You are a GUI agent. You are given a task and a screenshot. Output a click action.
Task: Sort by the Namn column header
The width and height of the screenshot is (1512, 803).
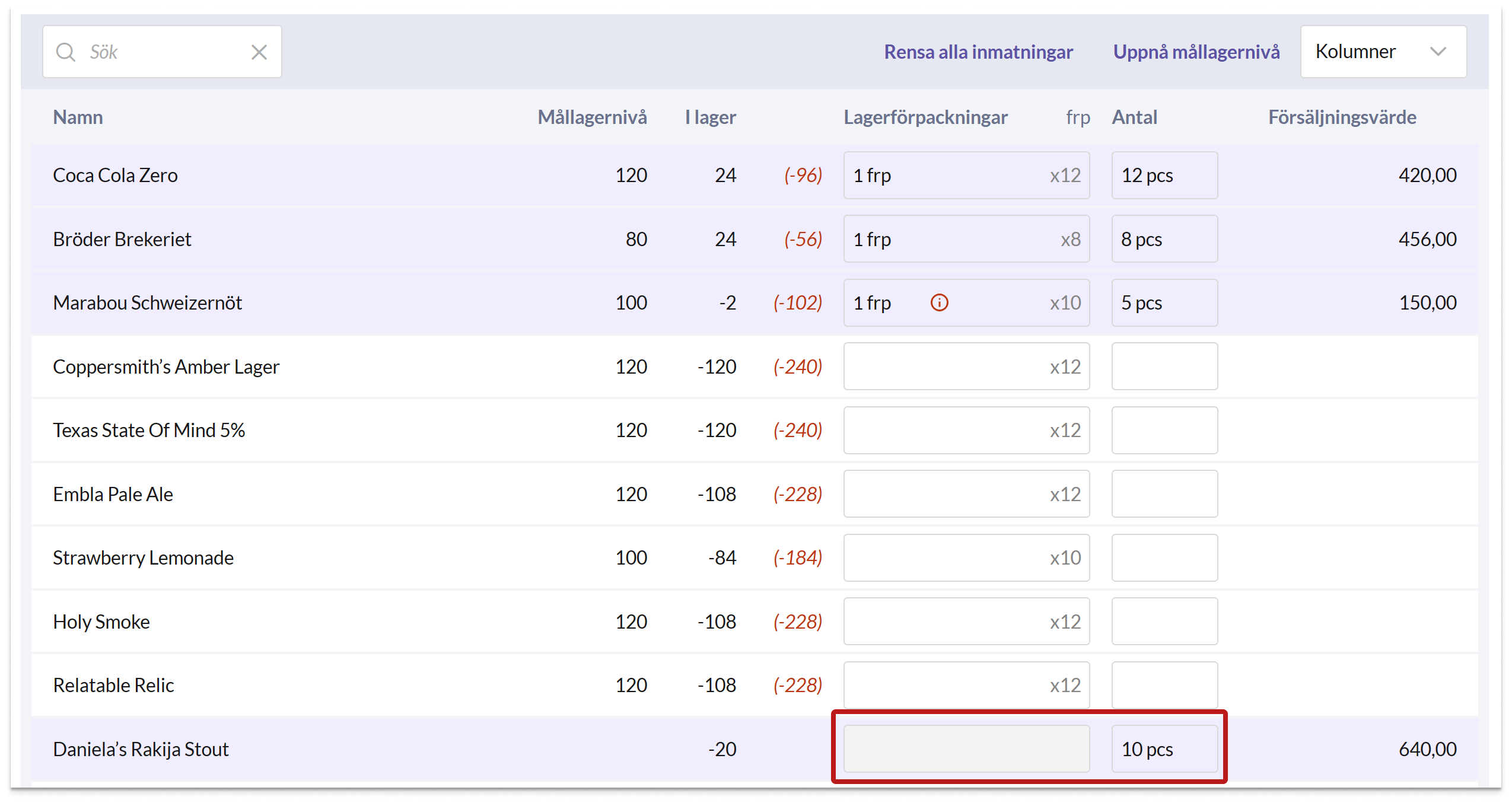(78, 117)
